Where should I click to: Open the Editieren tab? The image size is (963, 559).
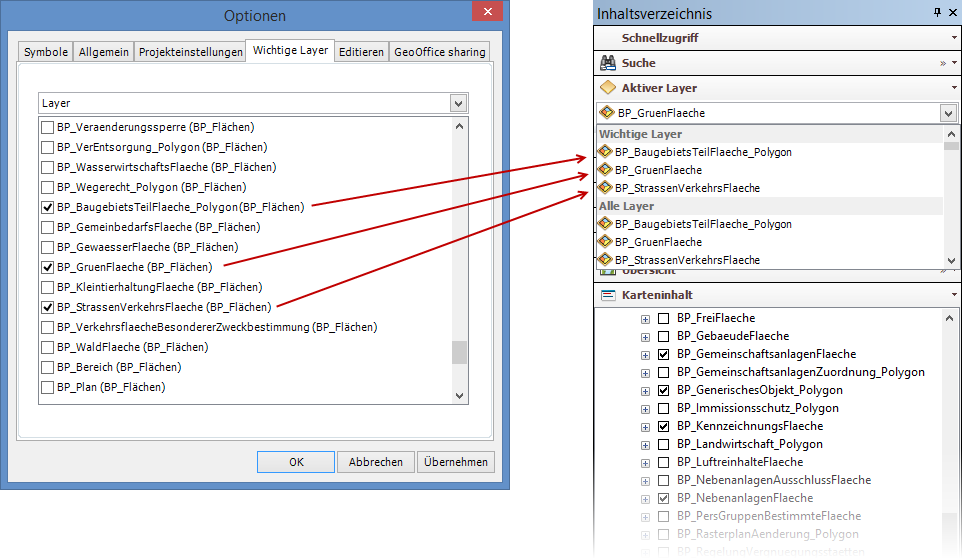point(361,52)
